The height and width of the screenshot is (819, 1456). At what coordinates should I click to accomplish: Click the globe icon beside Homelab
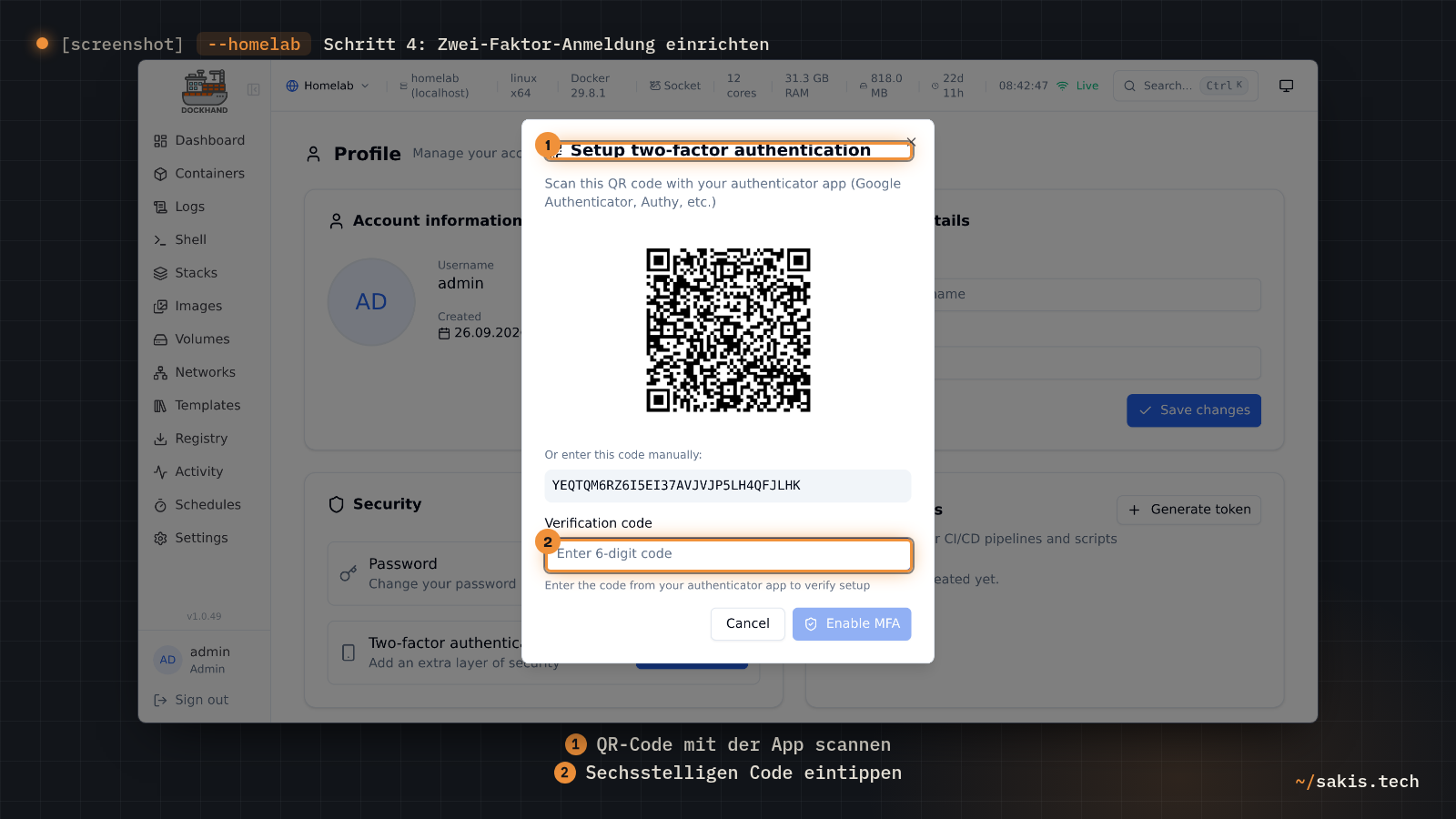pos(292,86)
